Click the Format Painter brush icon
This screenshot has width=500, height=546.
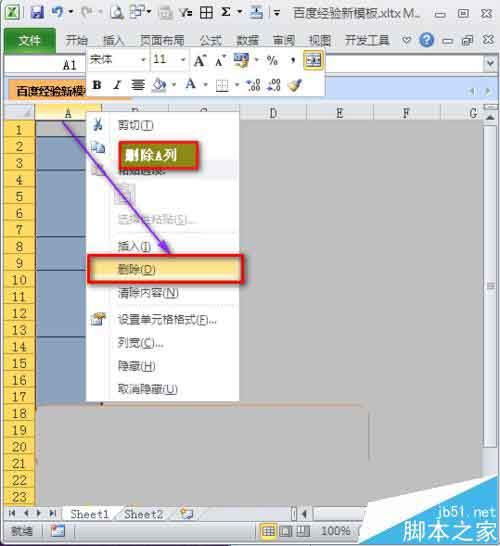coord(294,85)
